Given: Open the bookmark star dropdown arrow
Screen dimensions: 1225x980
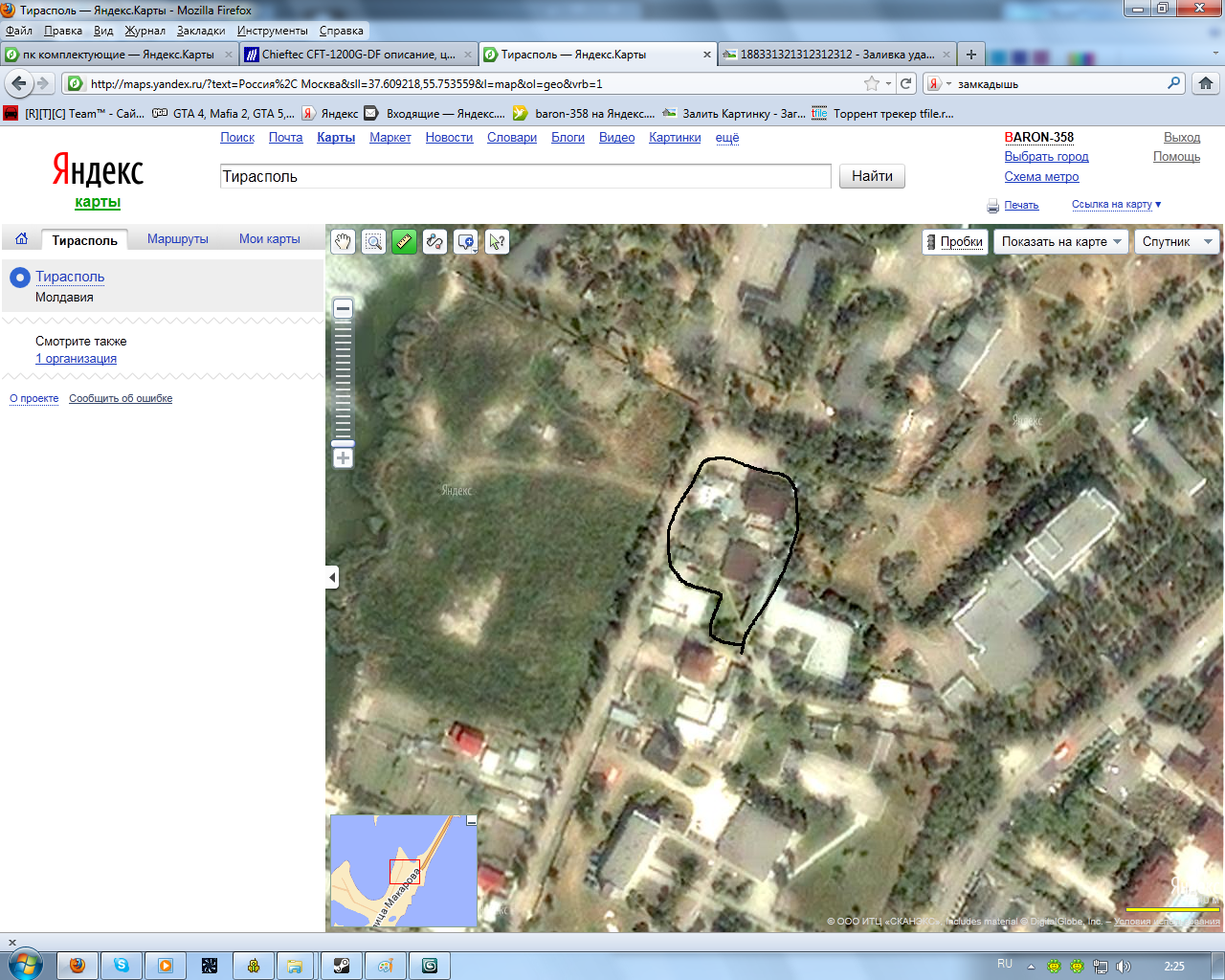Looking at the screenshot, I should (x=889, y=83).
